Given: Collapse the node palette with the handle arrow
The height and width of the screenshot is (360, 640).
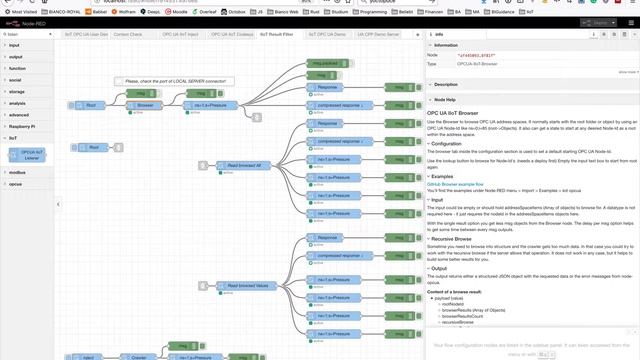Looking at the screenshot, I should pyautogui.click(x=58, y=204).
